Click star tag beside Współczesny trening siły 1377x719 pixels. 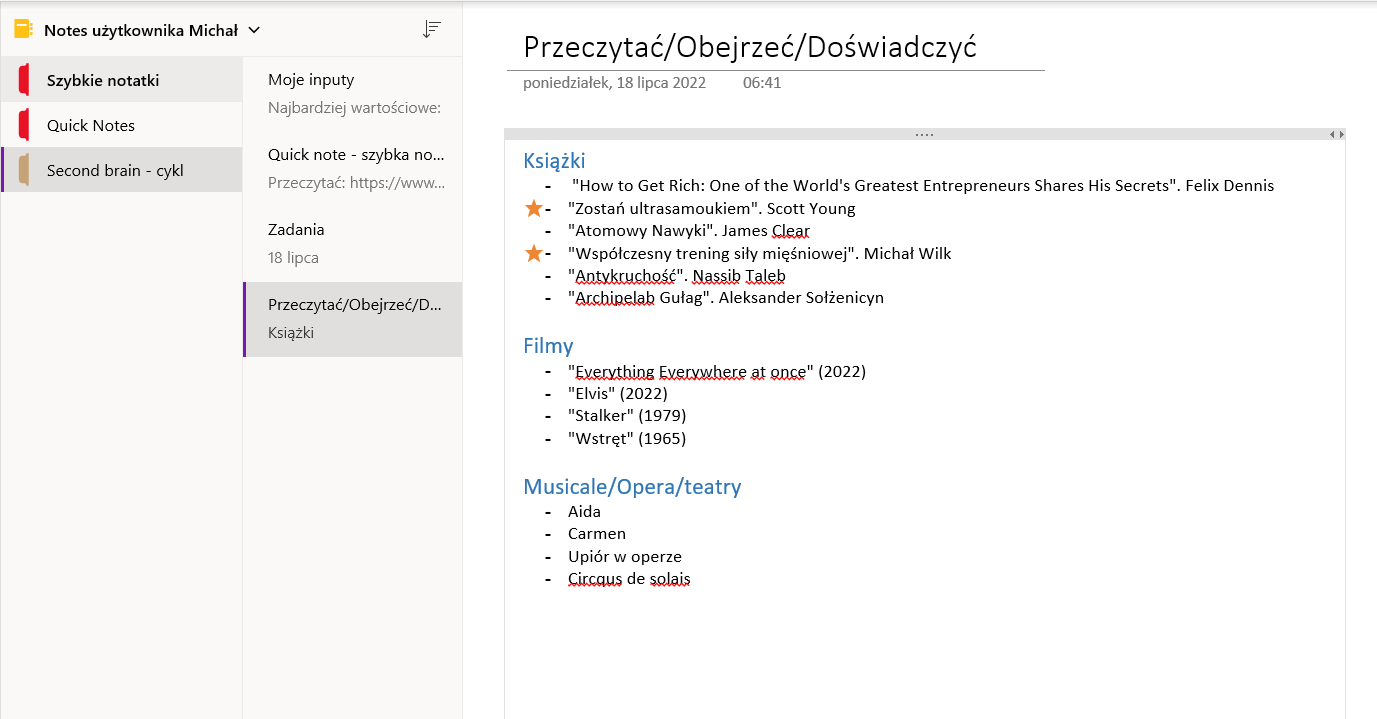534,254
